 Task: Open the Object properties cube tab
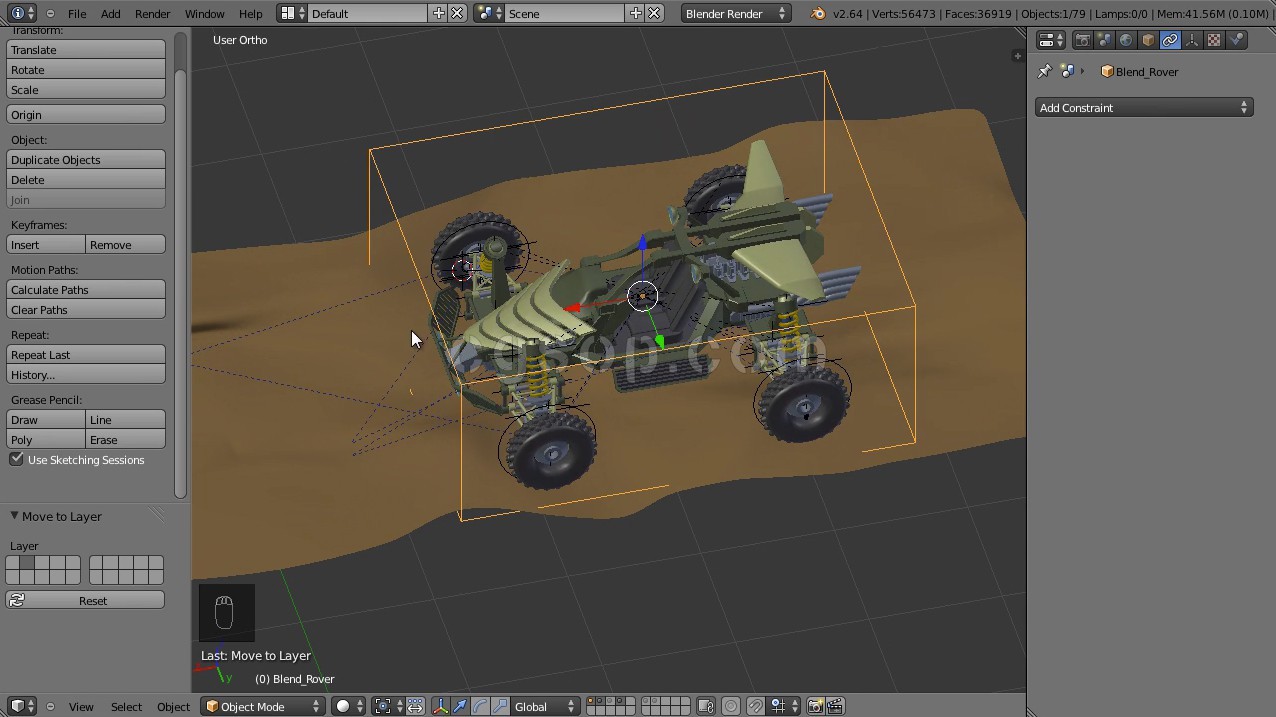point(1148,40)
